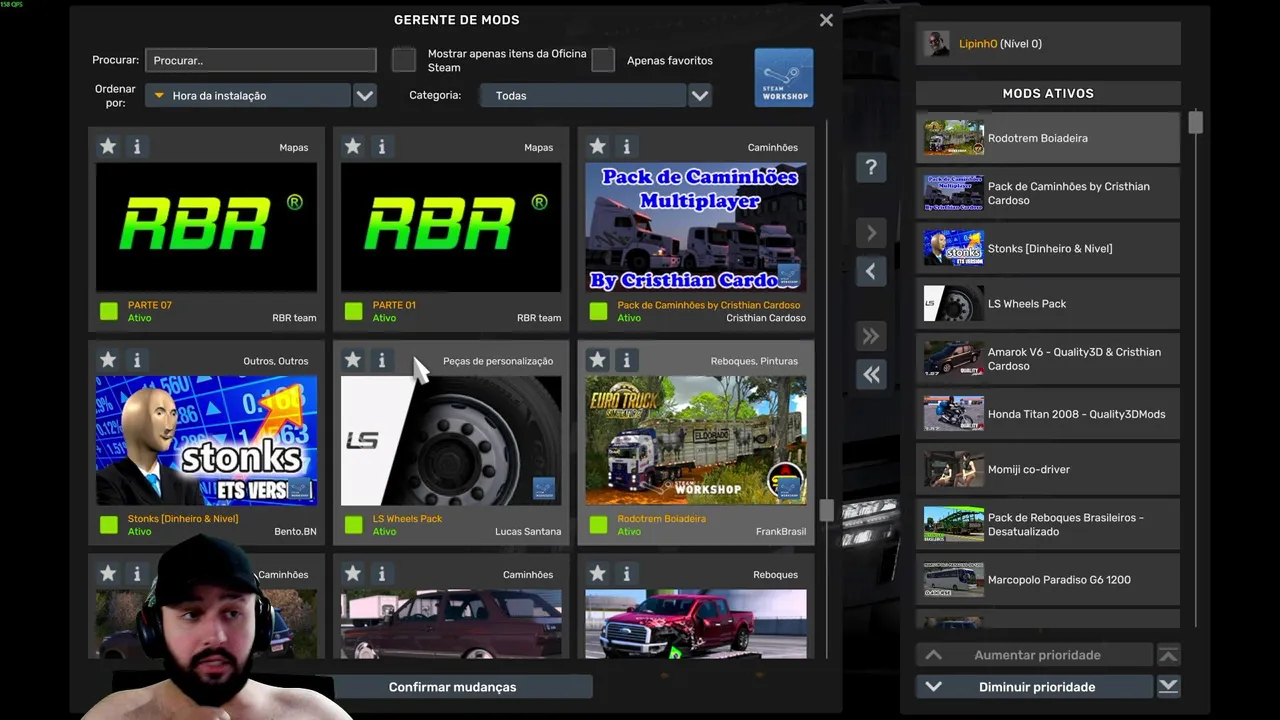Show info for the PARTE 01 mod
1280x720 pixels.
[x=381, y=147]
